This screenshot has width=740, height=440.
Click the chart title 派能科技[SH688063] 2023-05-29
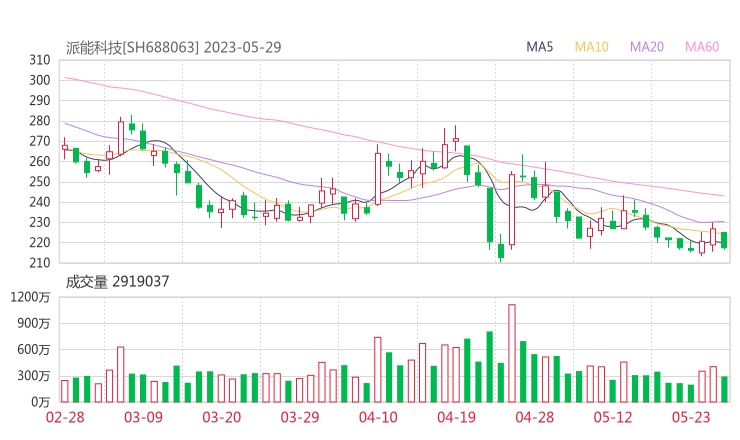[173, 47]
